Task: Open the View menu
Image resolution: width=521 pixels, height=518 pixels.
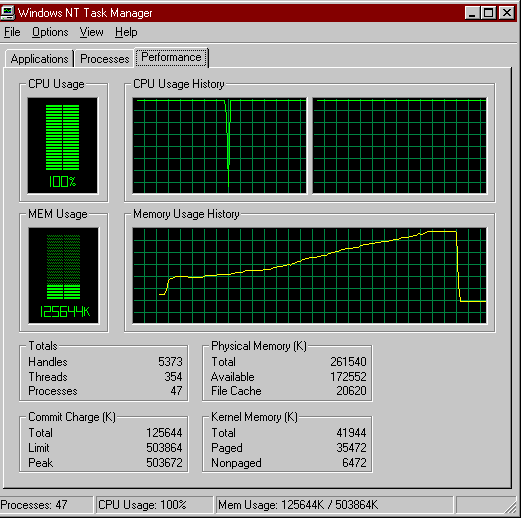Action: click(x=91, y=32)
